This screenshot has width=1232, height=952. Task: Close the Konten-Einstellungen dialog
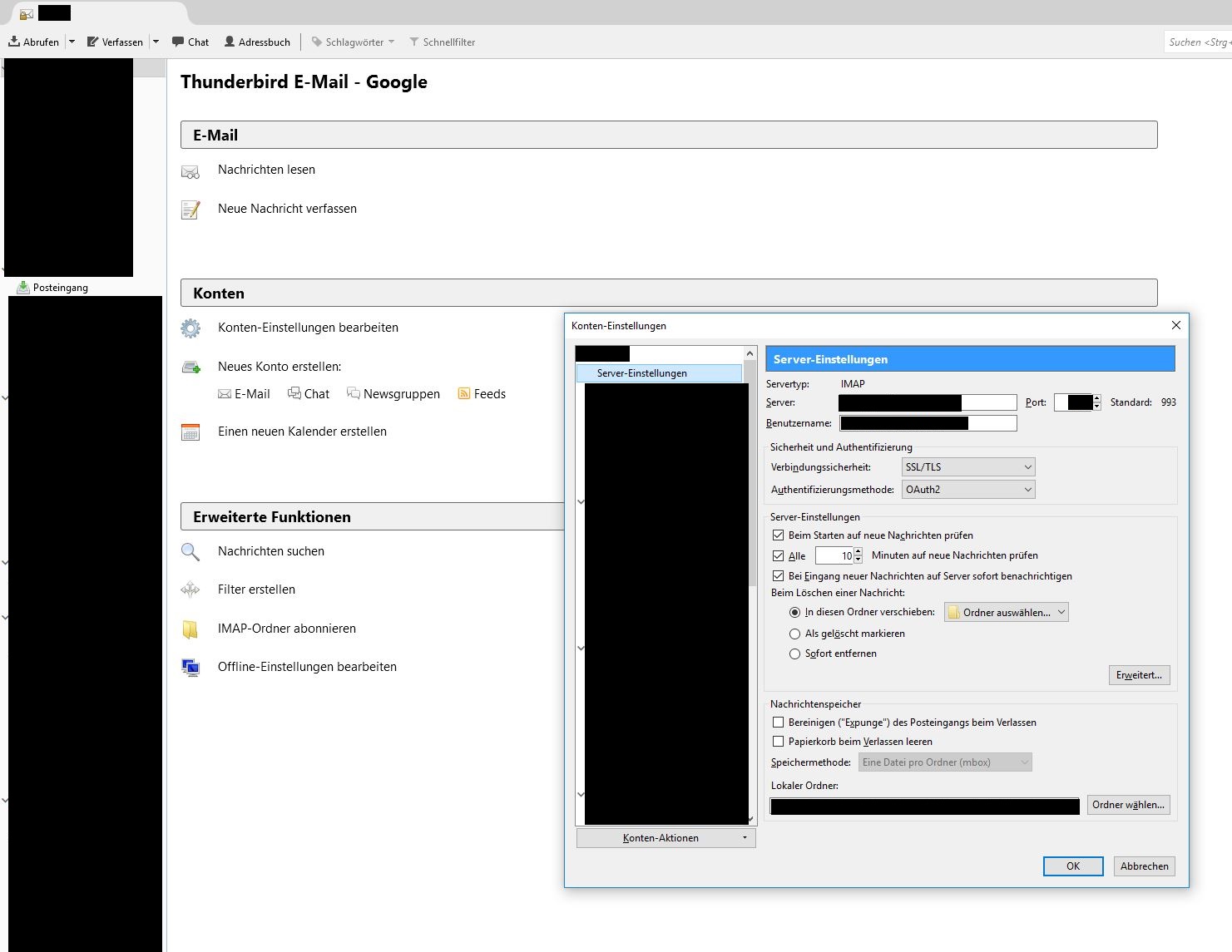tap(1176, 325)
